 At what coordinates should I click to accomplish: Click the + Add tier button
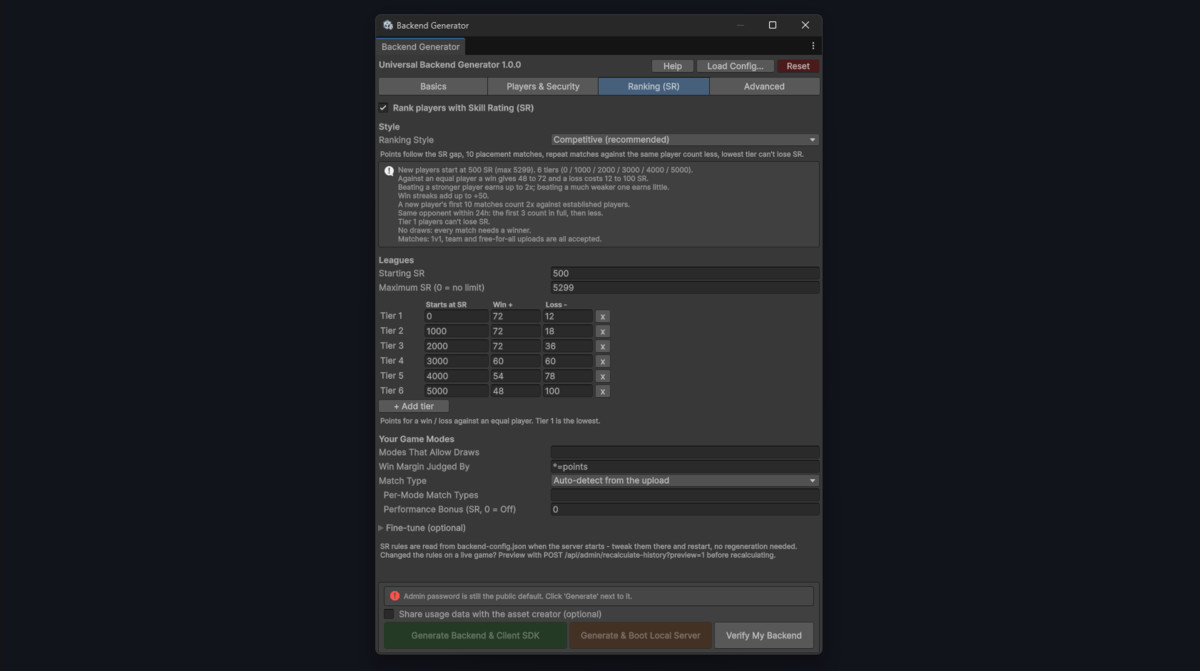pos(414,407)
